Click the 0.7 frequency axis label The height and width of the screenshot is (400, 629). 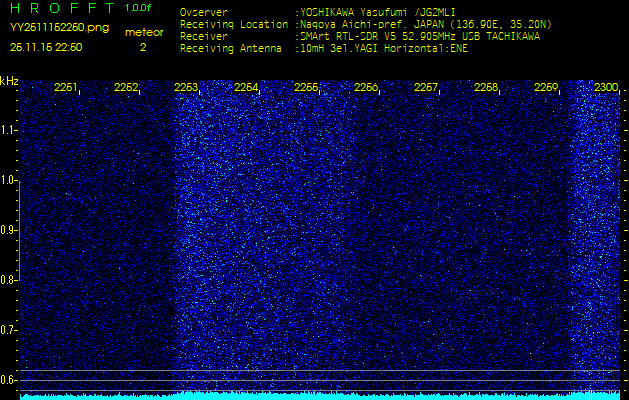pos(7,330)
